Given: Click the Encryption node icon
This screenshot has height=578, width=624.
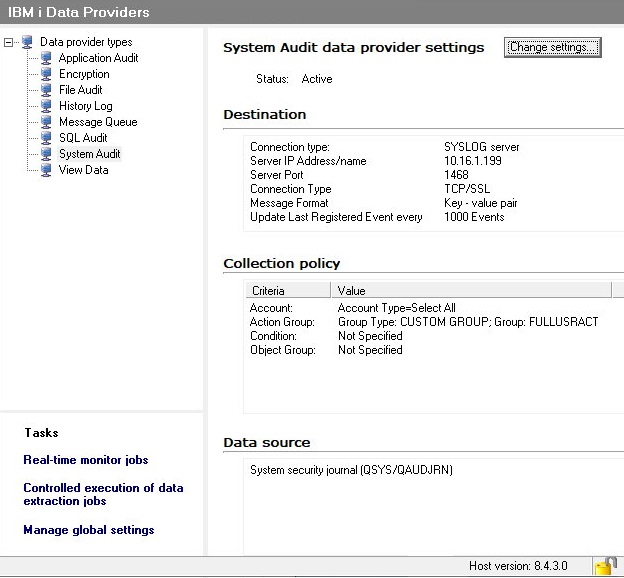Looking at the screenshot, I should (x=46, y=74).
